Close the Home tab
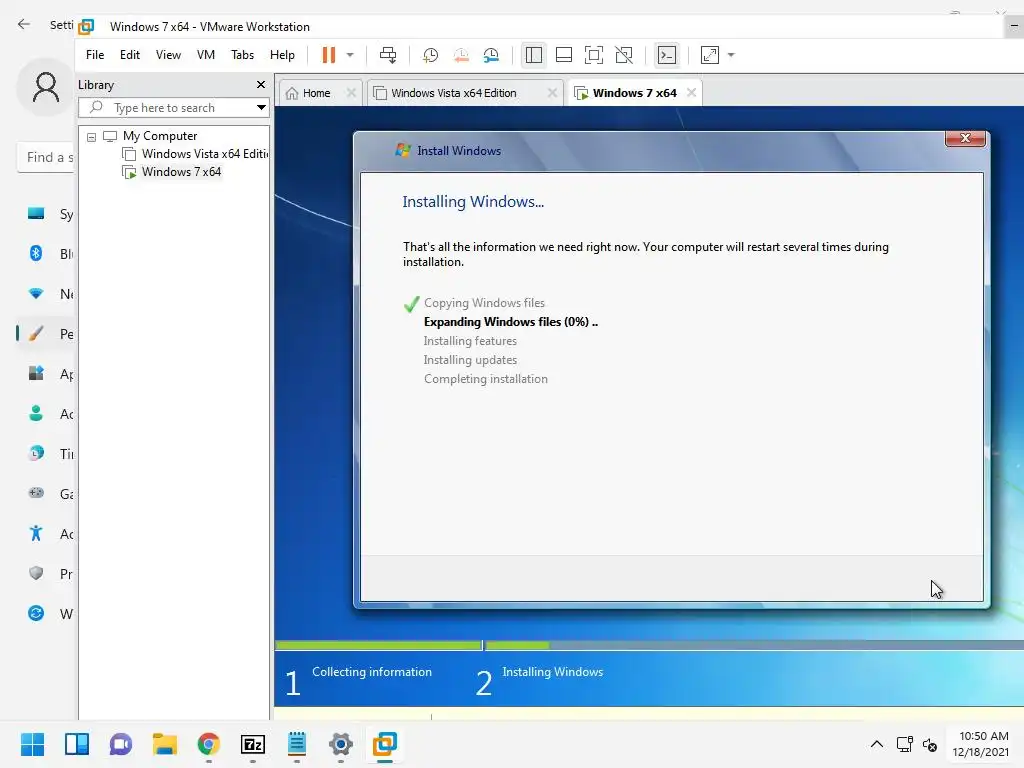 click(x=351, y=93)
